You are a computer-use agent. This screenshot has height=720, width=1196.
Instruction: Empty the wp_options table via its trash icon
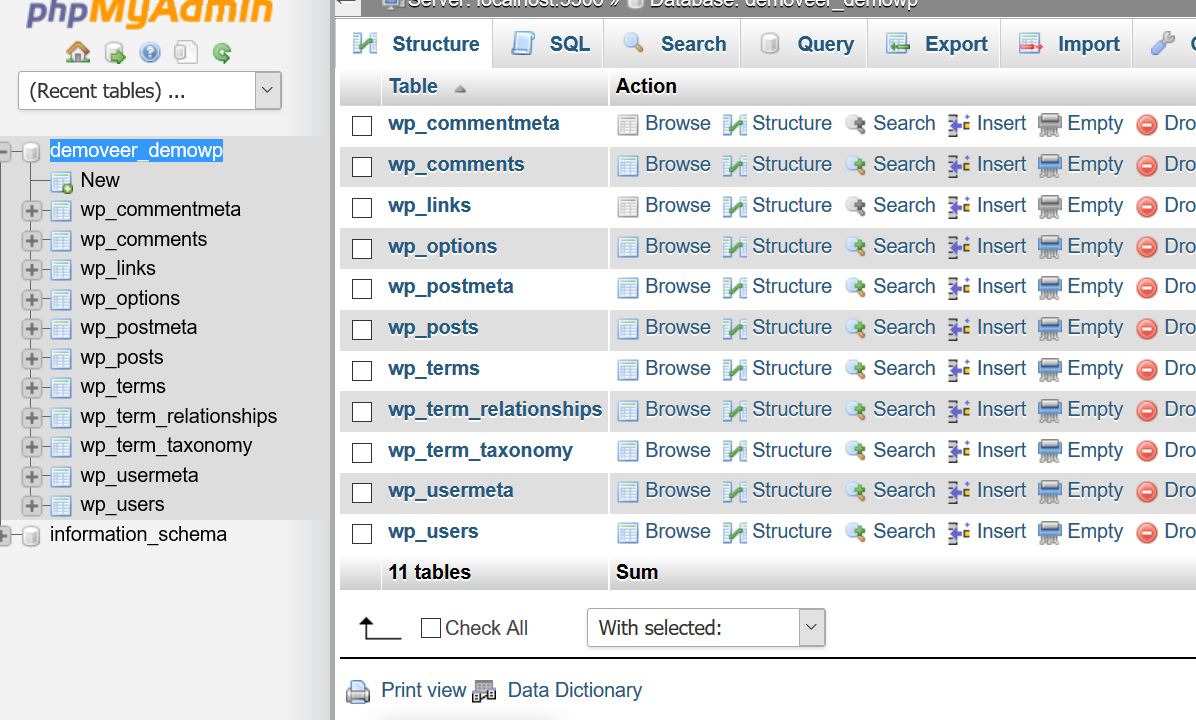[1048, 247]
